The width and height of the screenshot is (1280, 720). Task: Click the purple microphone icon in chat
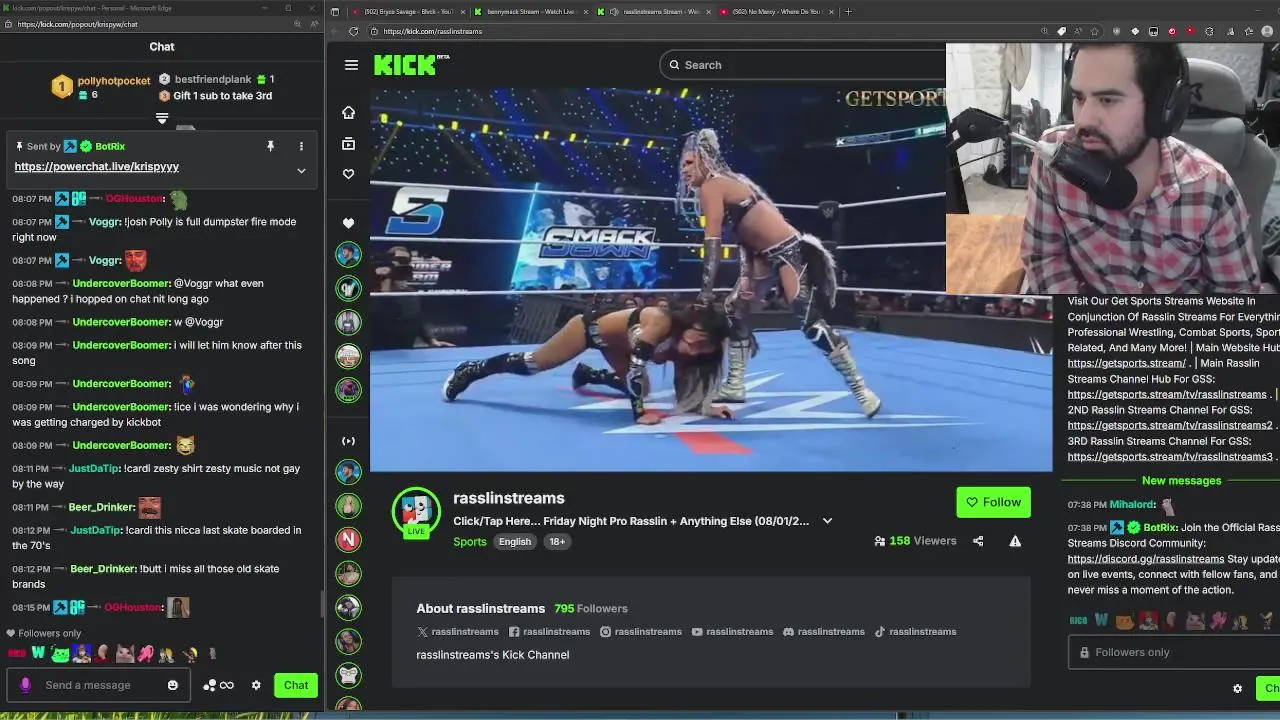pos(25,685)
